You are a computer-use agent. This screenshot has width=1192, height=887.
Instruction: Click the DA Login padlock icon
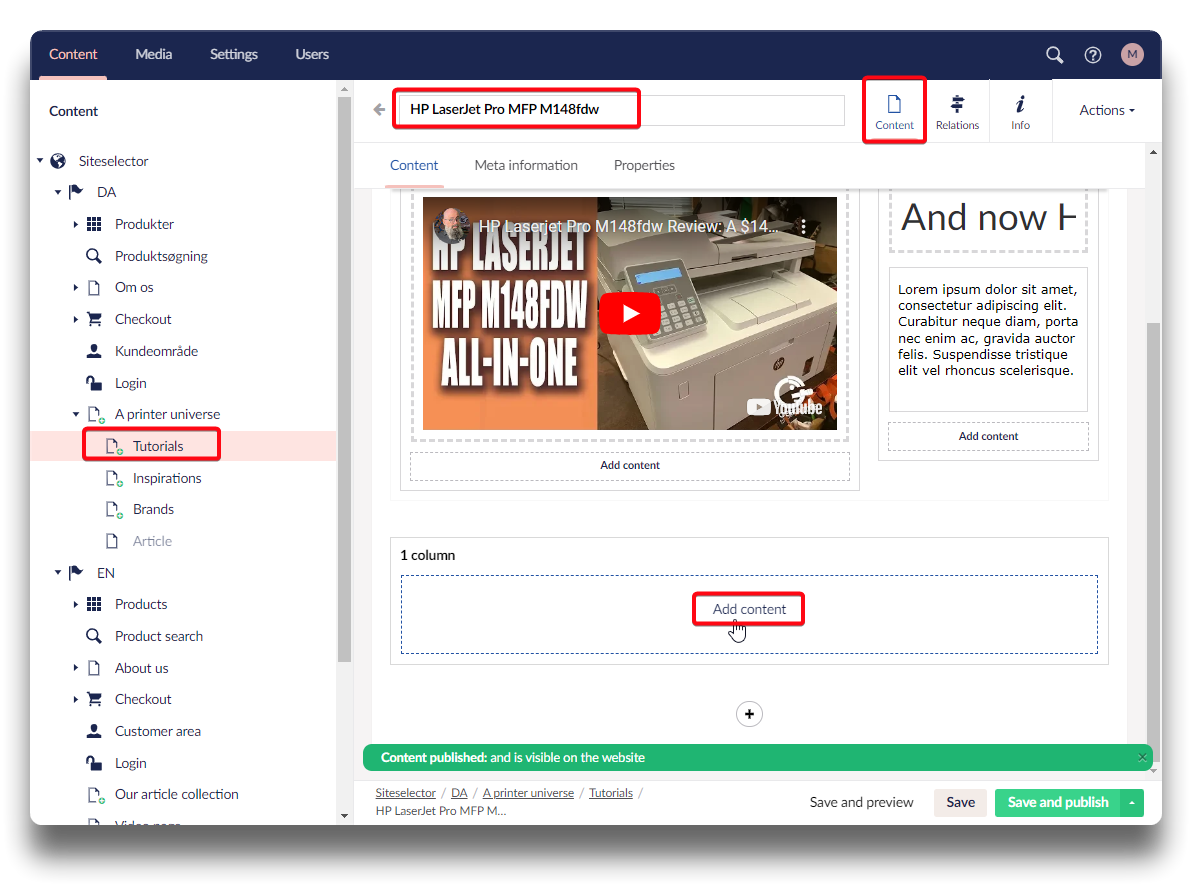[x=94, y=383]
